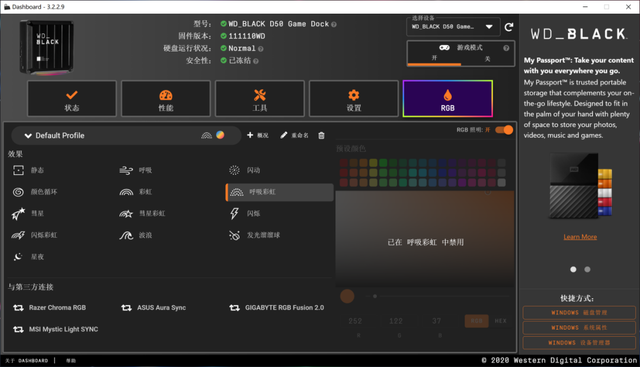Choose the 彗星 comet effect
Viewport: 640px width, 367px height.
point(28,214)
